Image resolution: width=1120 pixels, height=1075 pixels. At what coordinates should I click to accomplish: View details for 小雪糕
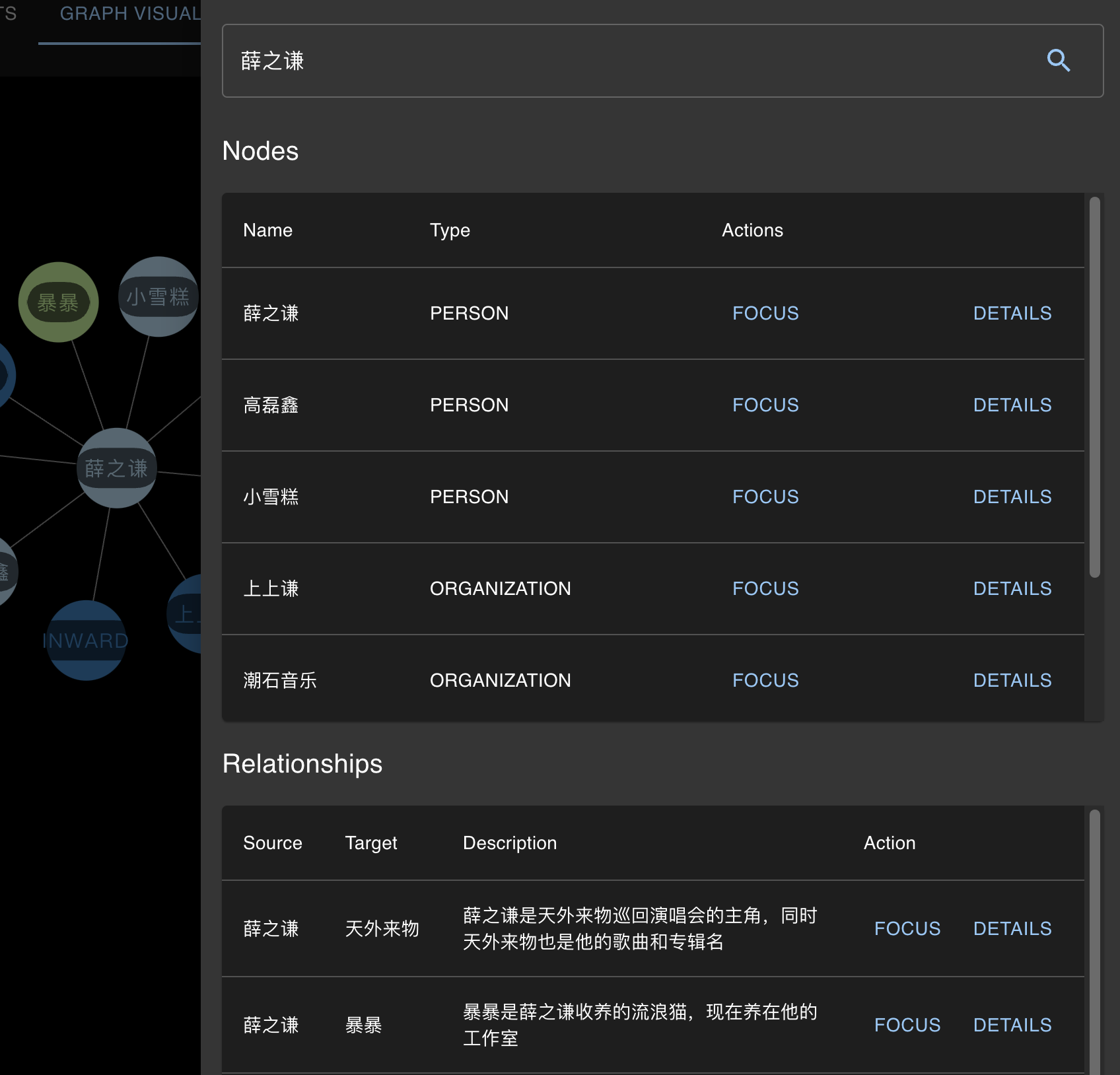1012,497
